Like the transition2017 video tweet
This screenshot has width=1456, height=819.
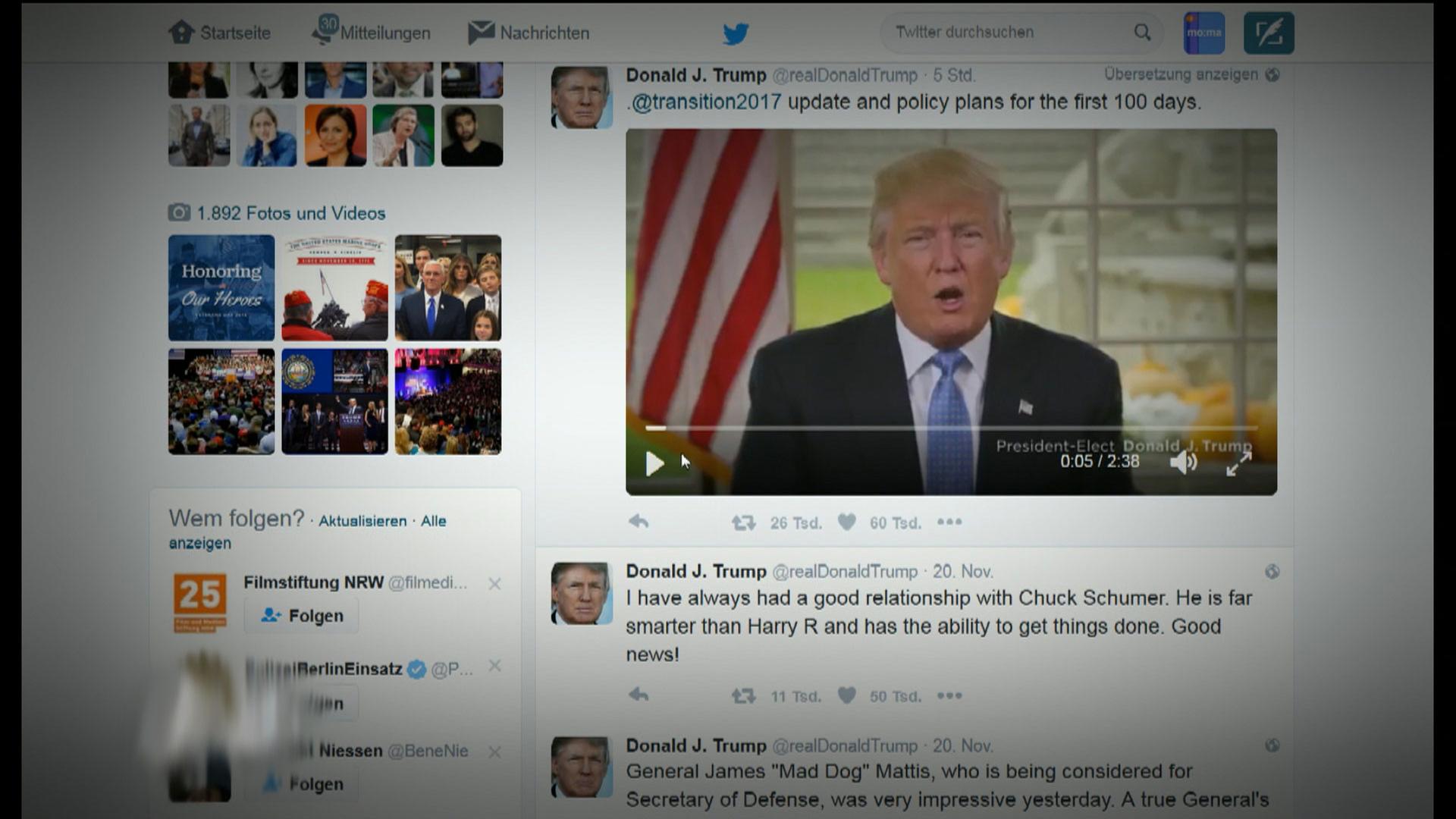coord(847,522)
